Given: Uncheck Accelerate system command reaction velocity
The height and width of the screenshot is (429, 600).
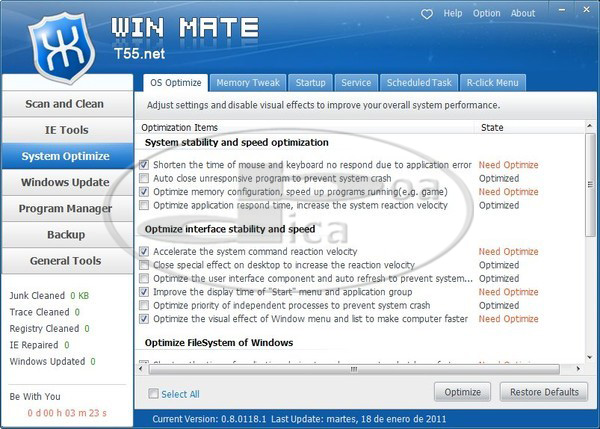Looking at the screenshot, I should 145,252.
